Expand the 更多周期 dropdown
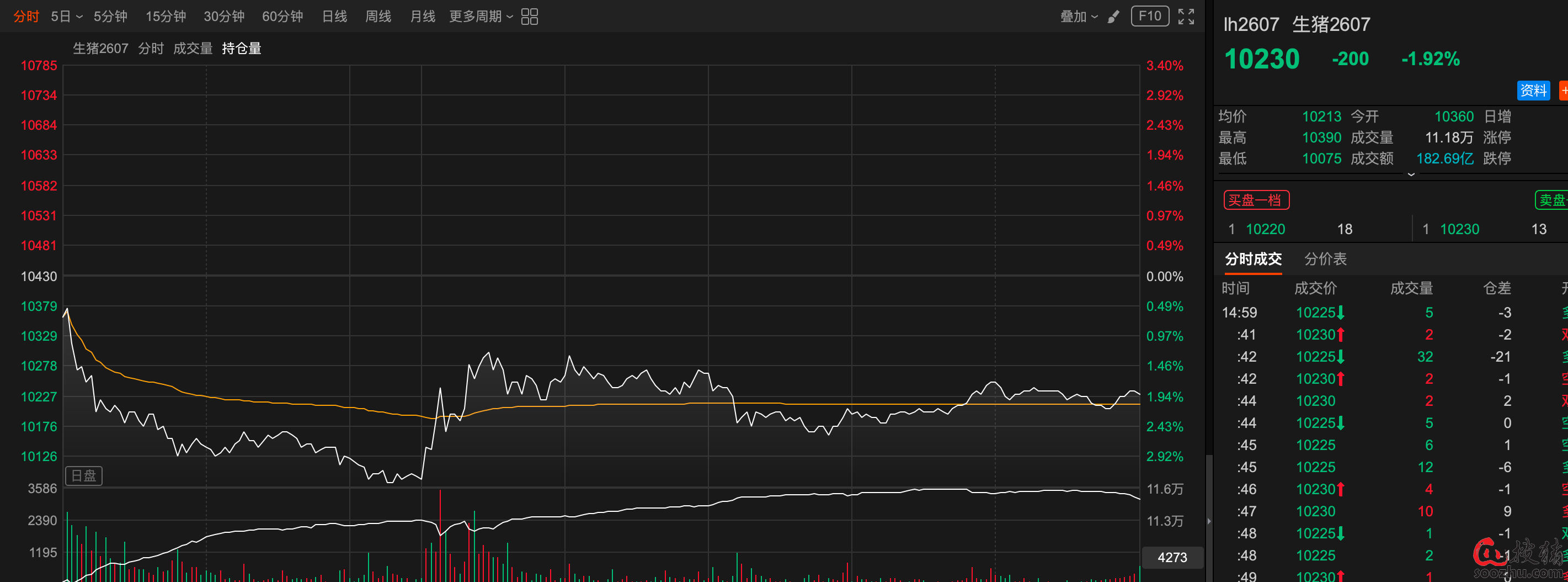Screen dimensions: 1568x582 481,17
